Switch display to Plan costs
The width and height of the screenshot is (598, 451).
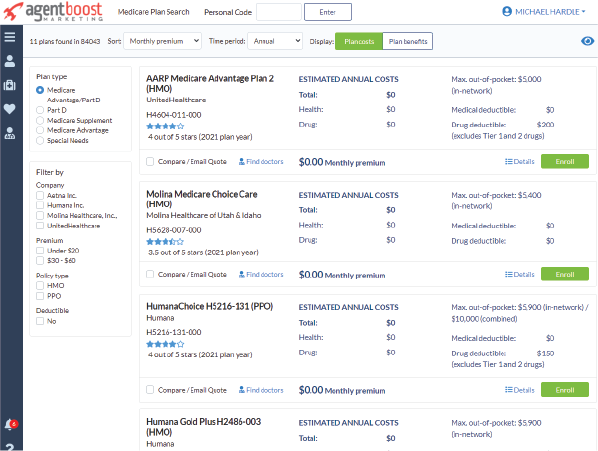(359, 41)
